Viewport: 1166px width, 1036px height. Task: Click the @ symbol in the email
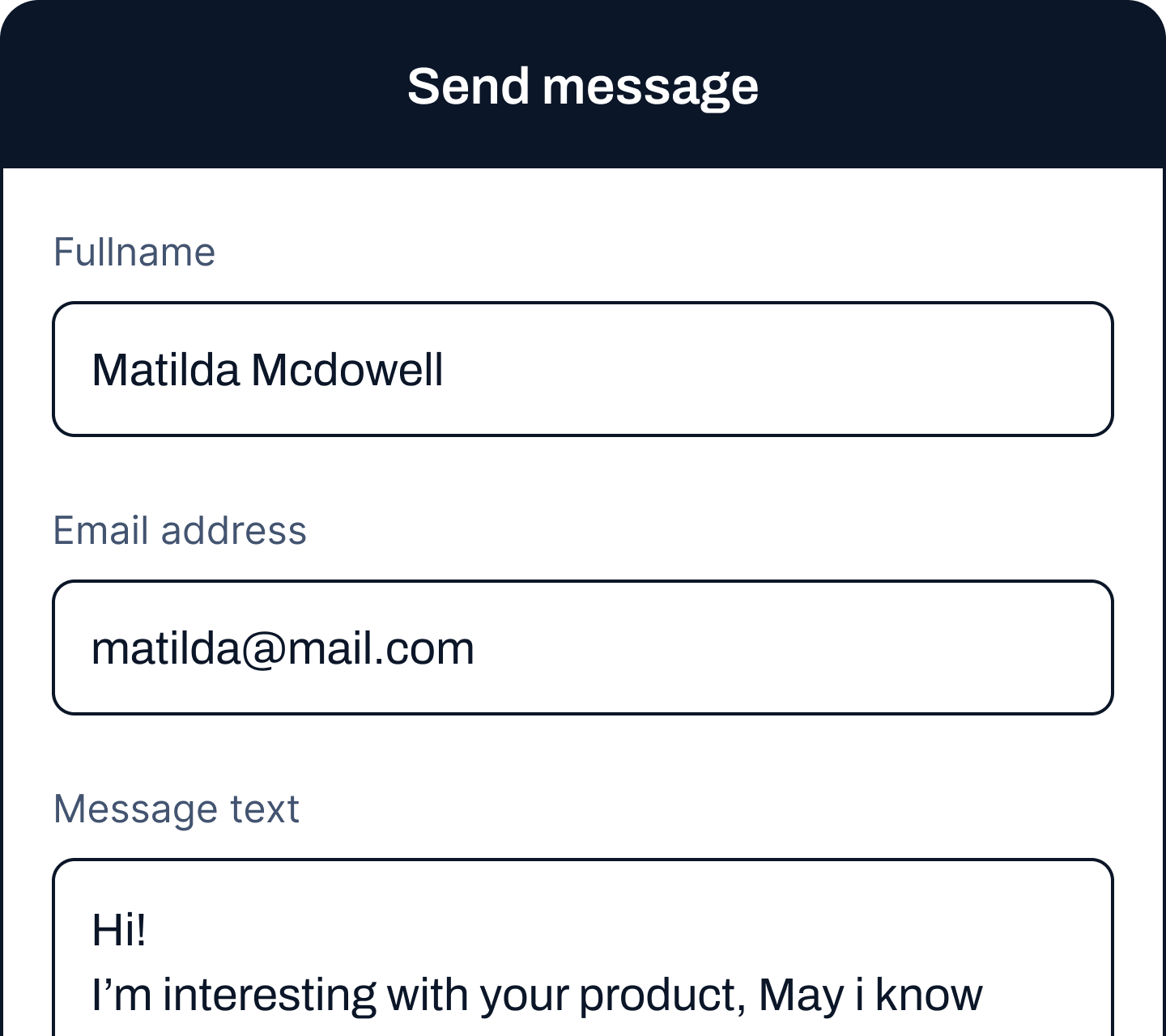click(260, 649)
